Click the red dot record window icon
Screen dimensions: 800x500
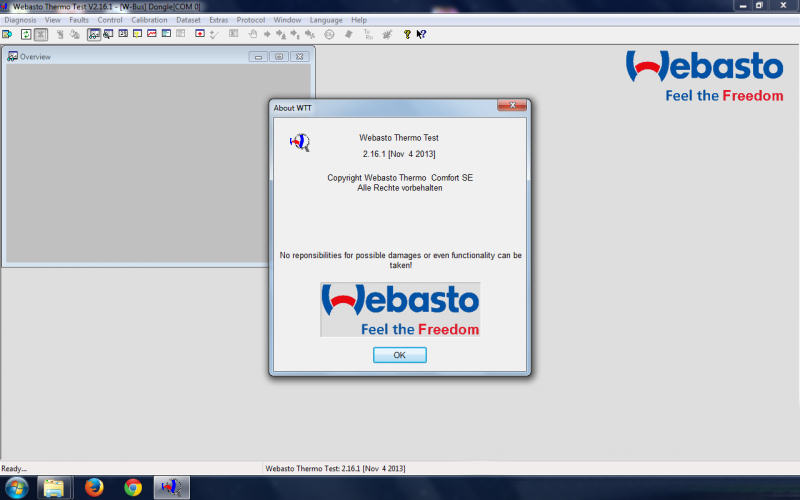[200, 33]
